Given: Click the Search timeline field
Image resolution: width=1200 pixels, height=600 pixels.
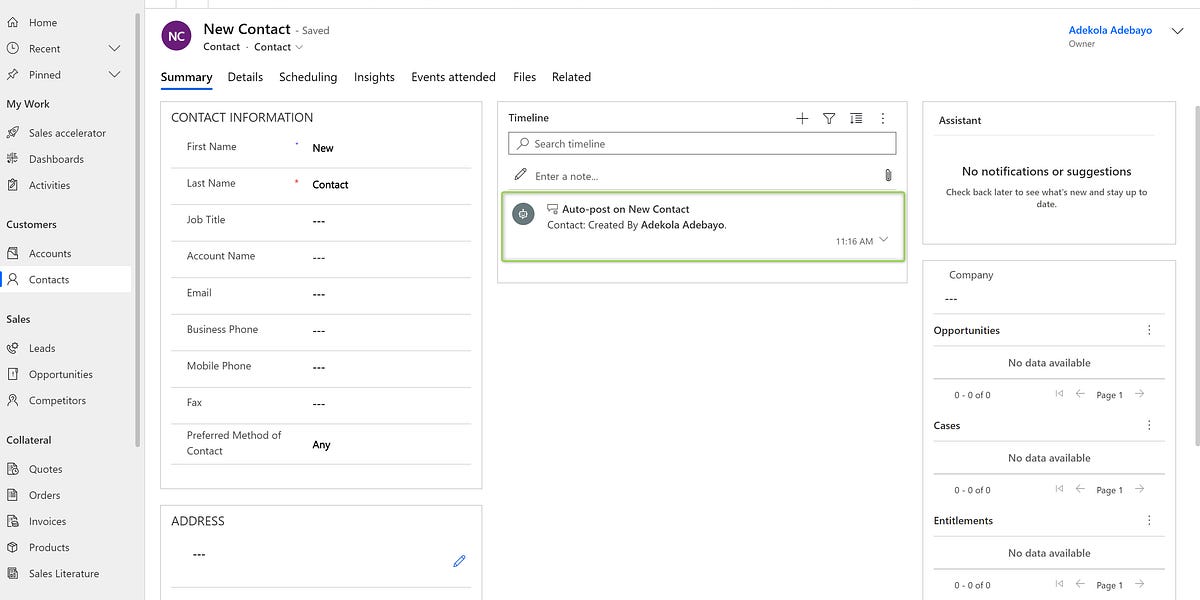Looking at the screenshot, I should coord(700,143).
